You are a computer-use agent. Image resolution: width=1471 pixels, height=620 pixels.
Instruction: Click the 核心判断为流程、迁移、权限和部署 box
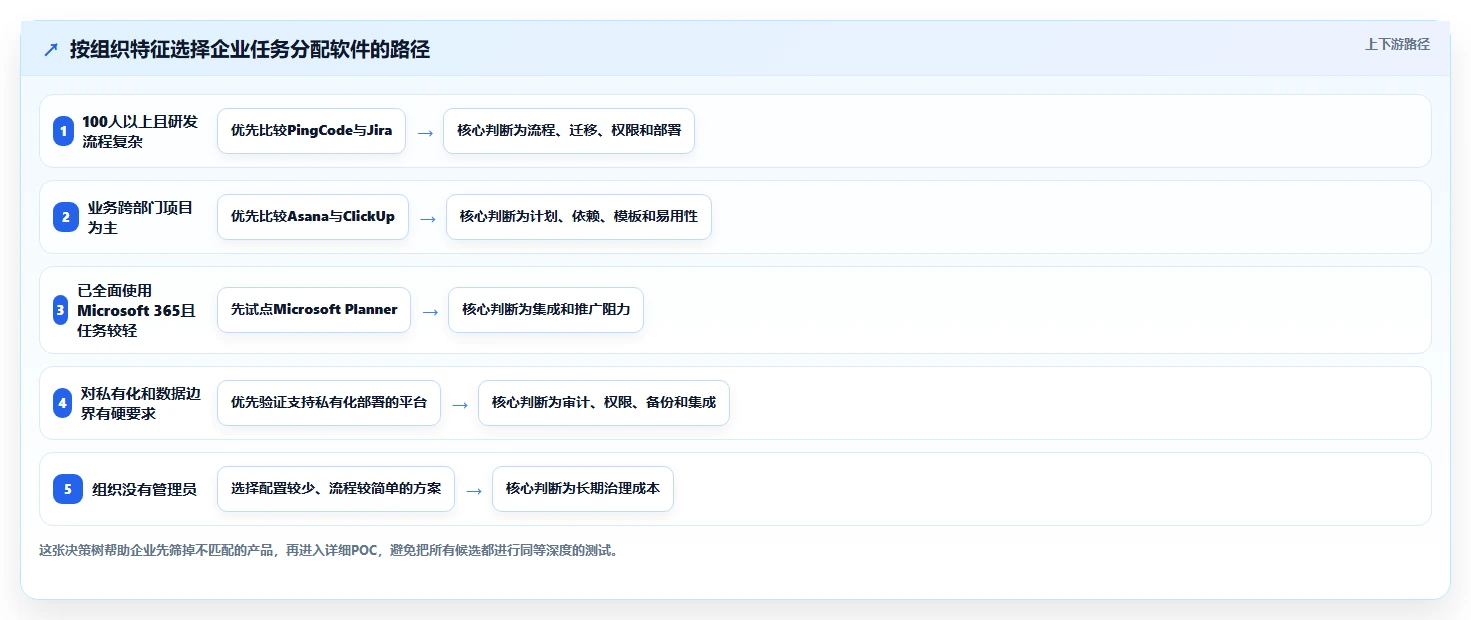tap(569, 131)
